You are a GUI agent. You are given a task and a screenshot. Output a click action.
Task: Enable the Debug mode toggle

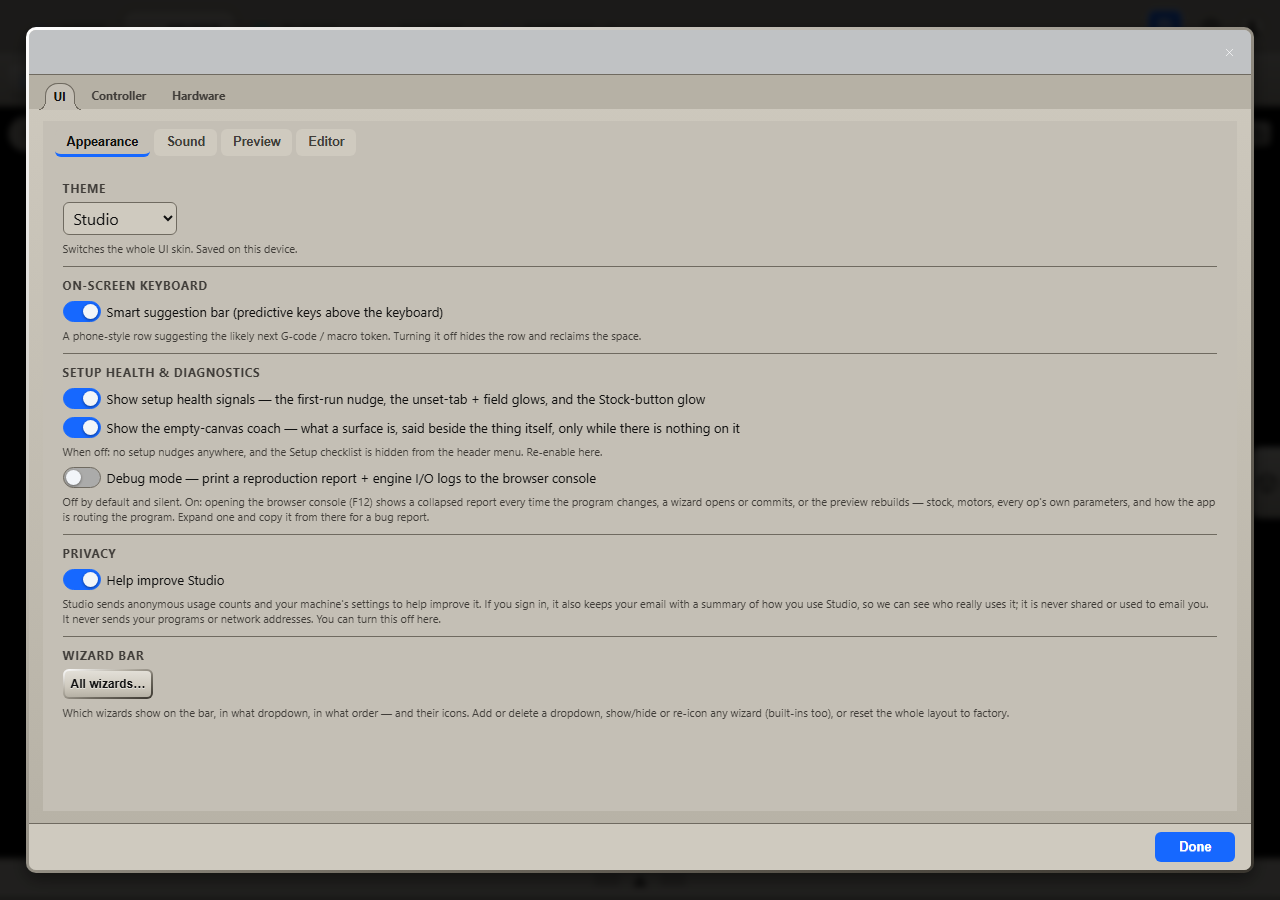tap(82, 478)
